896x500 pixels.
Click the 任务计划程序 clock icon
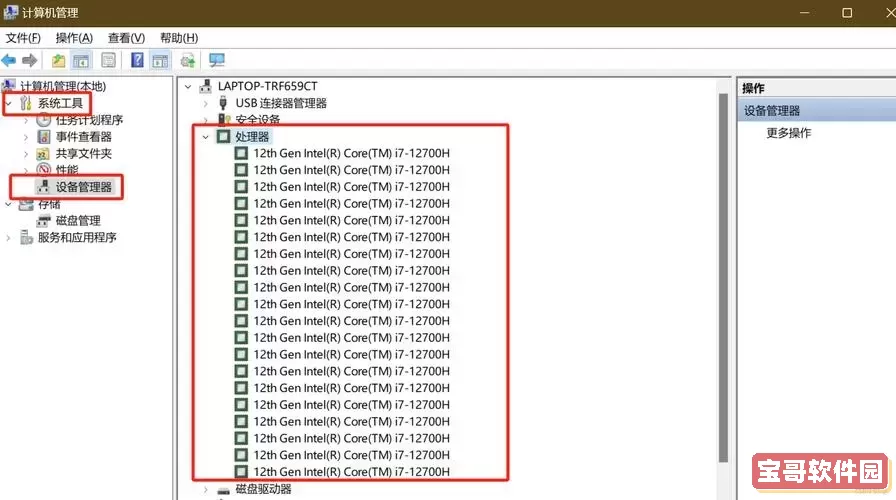pyautogui.click(x=43, y=120)
